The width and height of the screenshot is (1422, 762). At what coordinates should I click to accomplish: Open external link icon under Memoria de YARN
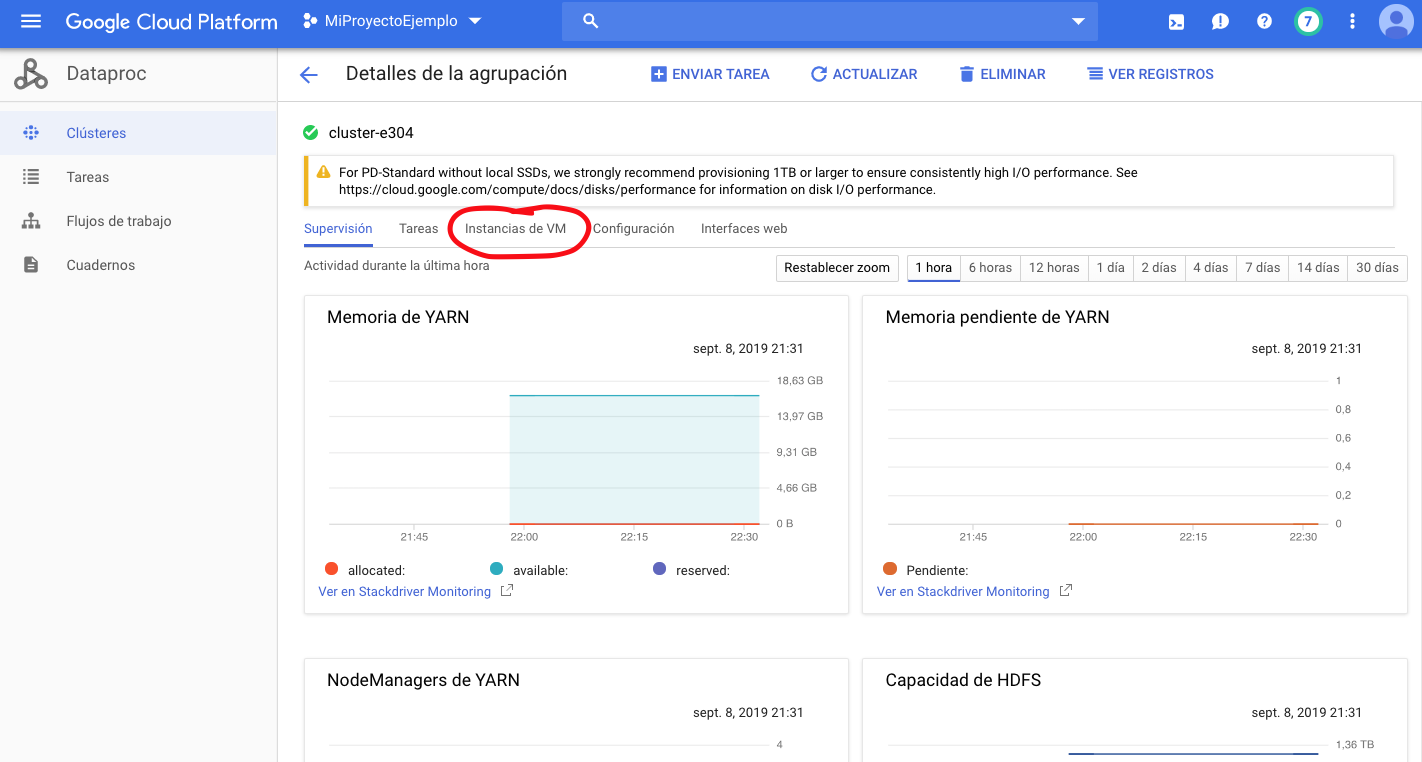point(507,591)
